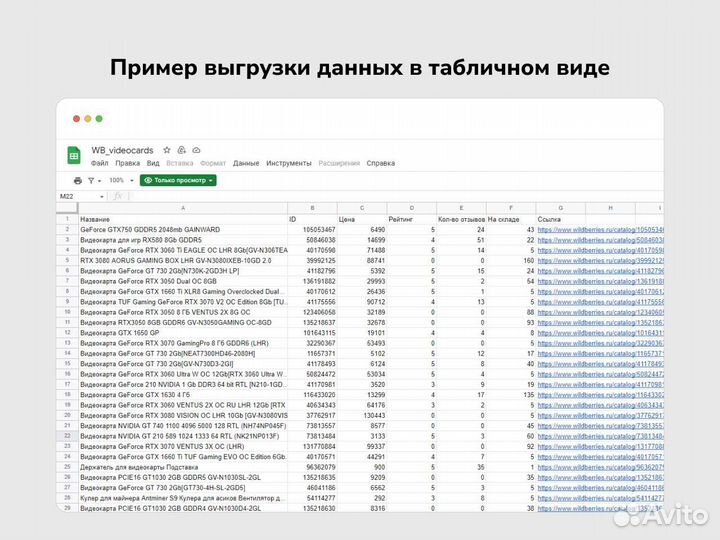Open the Справка menu
720x540 pixels.
click(381, 163)
